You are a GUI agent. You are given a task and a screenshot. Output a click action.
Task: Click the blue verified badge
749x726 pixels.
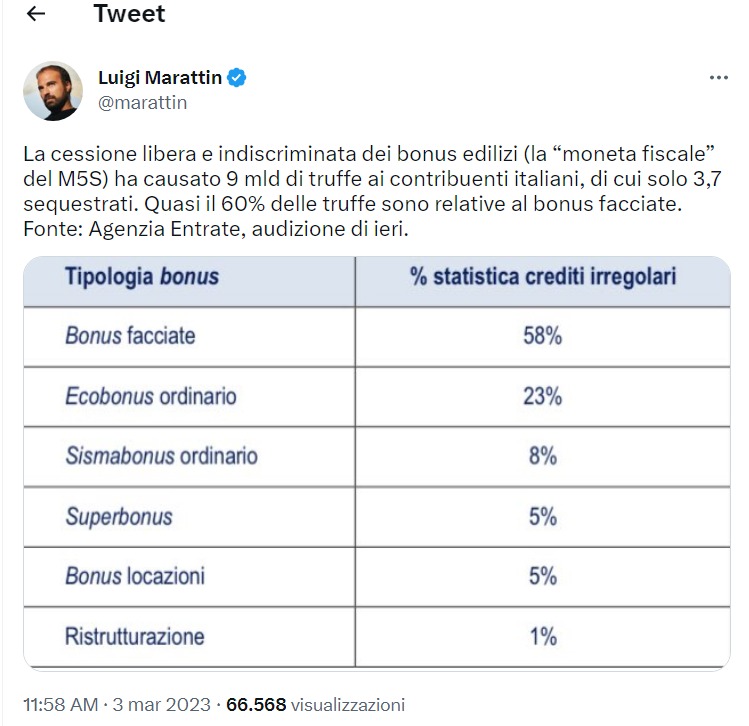point(236,77)
